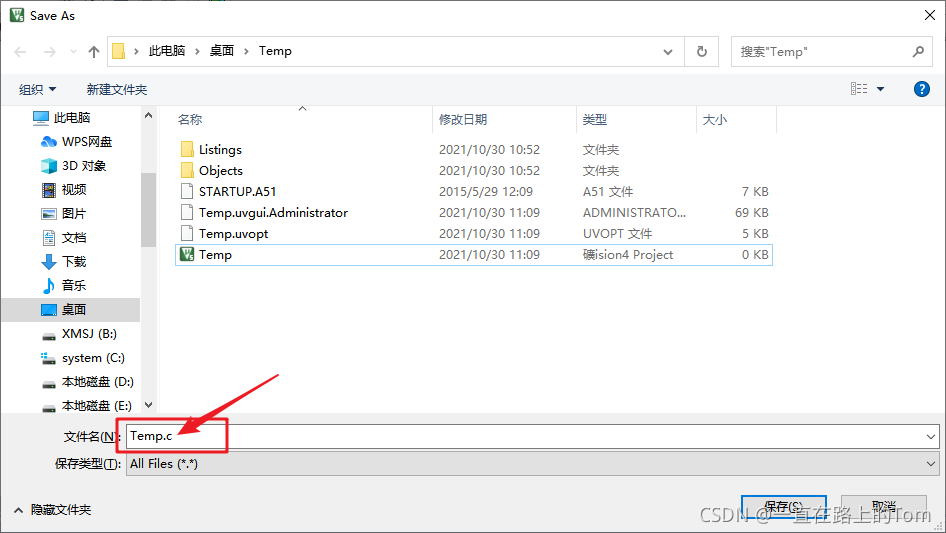Select the Listings folder

[x=474, y=150]
